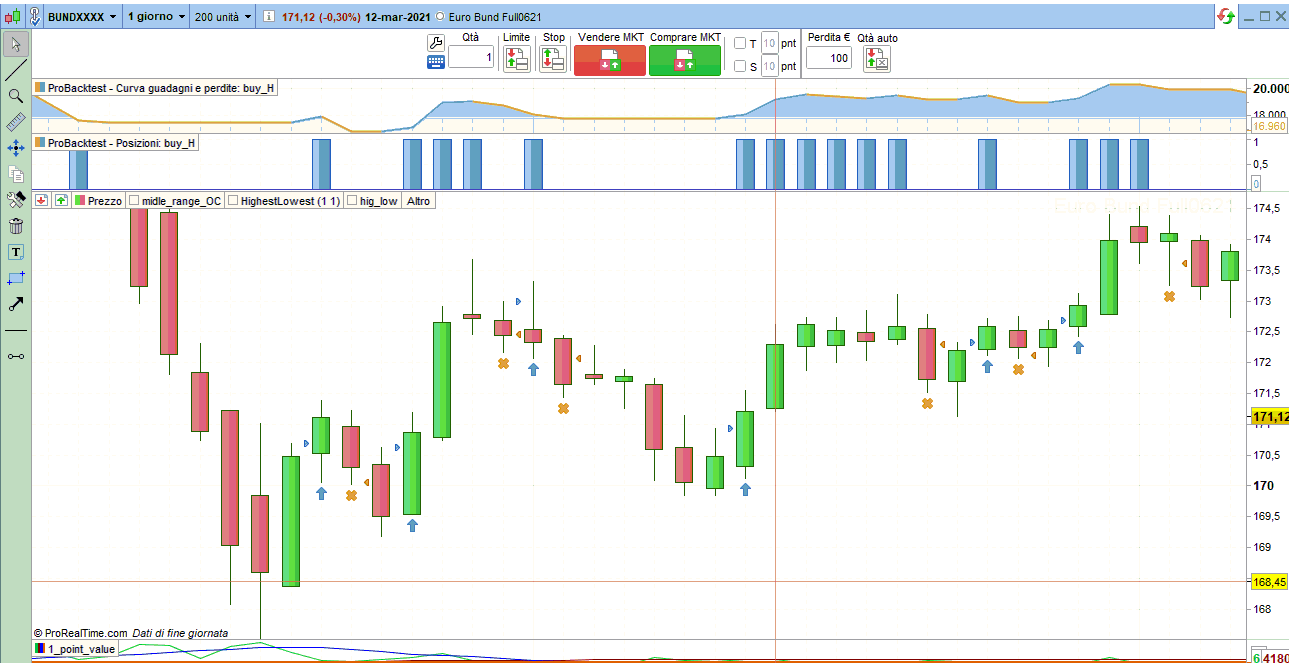This screenshot has width=1289, height=666.
Task: Click the Comprare MKT buy button
Action: [685, 61]
